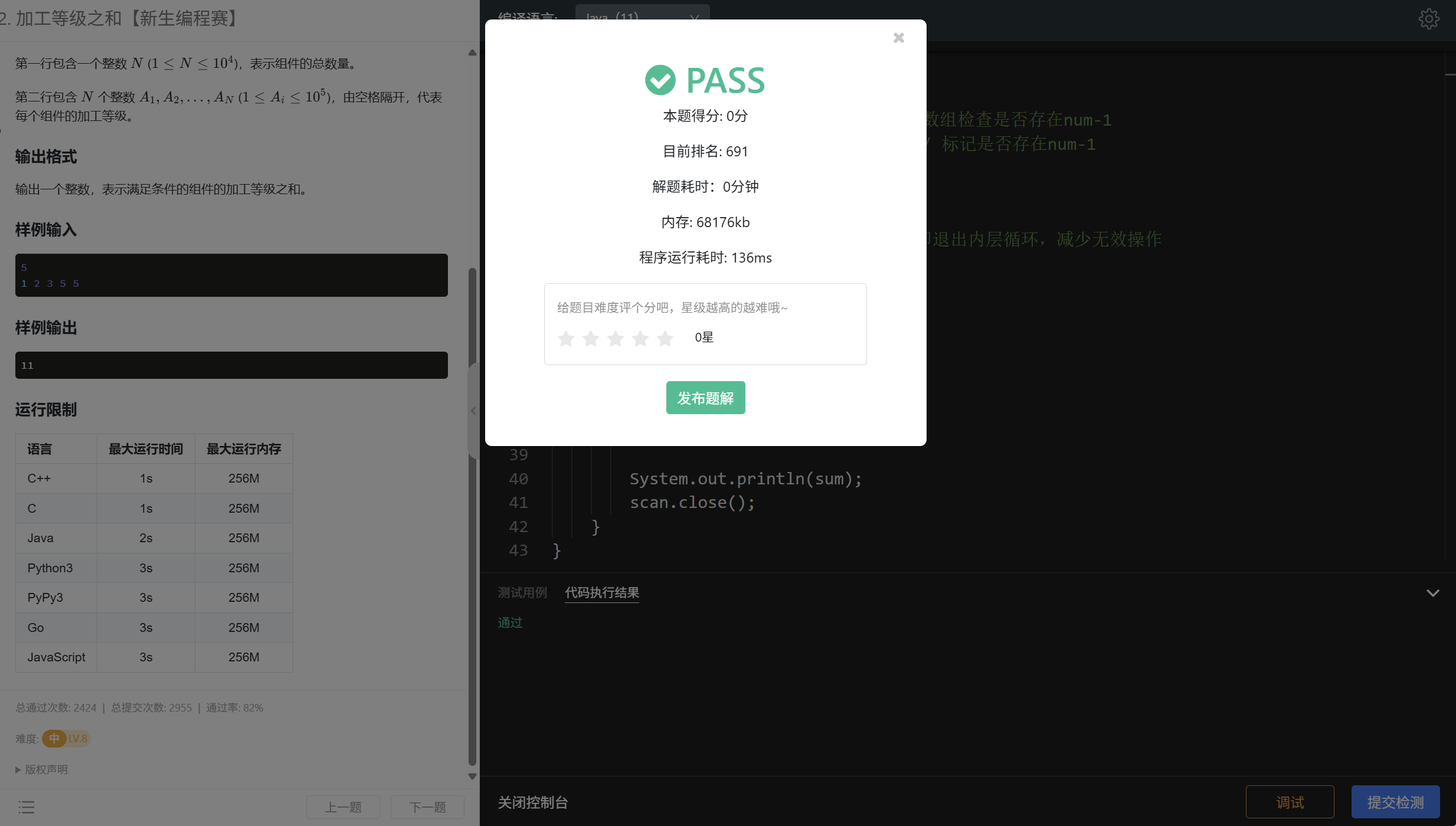The height and width of the screenshot is (826, 1456).
Task: Switch to the 测试用例 tab
Action: pos(522,592)
